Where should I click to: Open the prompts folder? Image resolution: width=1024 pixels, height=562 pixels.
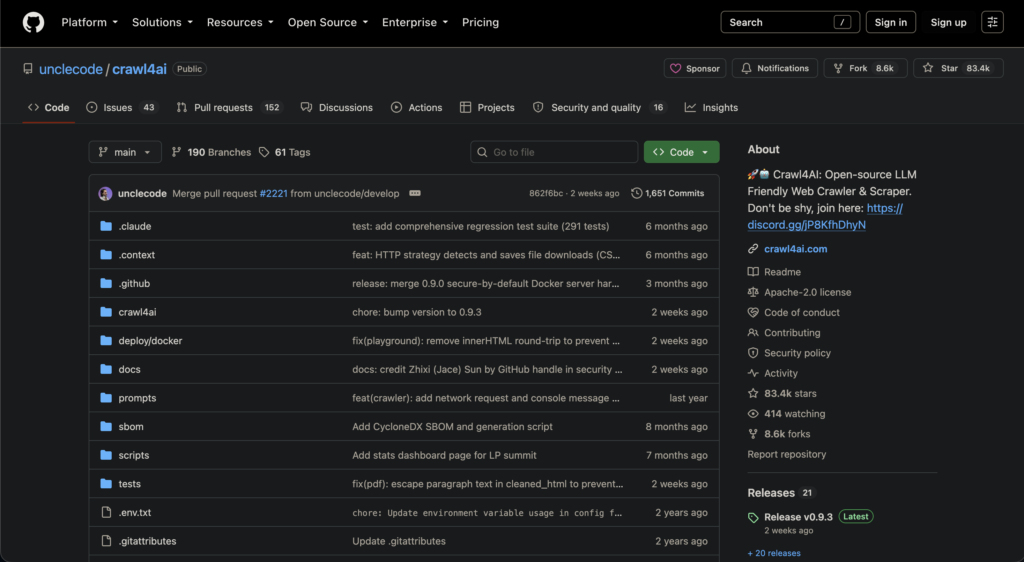[x=137, y=398]
